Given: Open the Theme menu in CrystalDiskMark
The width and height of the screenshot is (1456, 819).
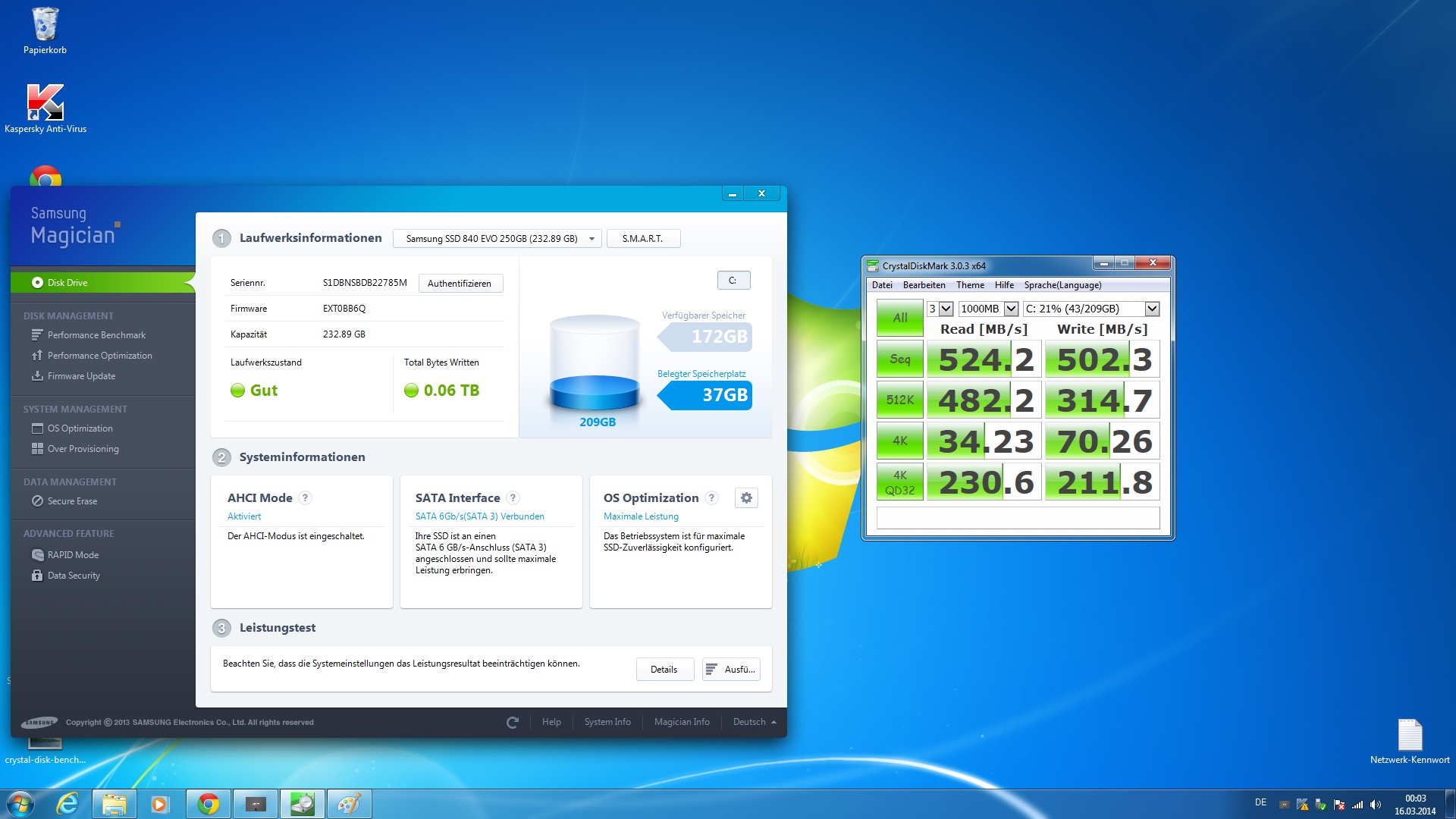Looking at the screenshot, I should (x=970, y=285).
